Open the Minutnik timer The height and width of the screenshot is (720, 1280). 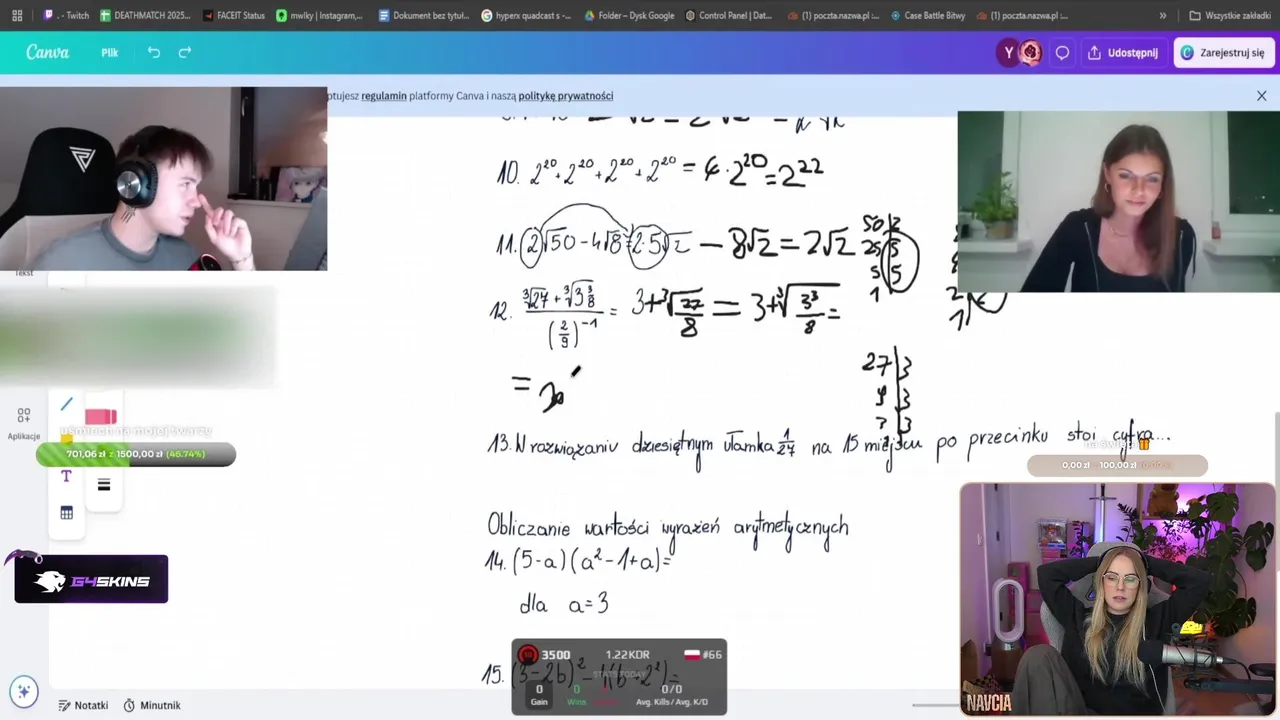tap(152, 705)
